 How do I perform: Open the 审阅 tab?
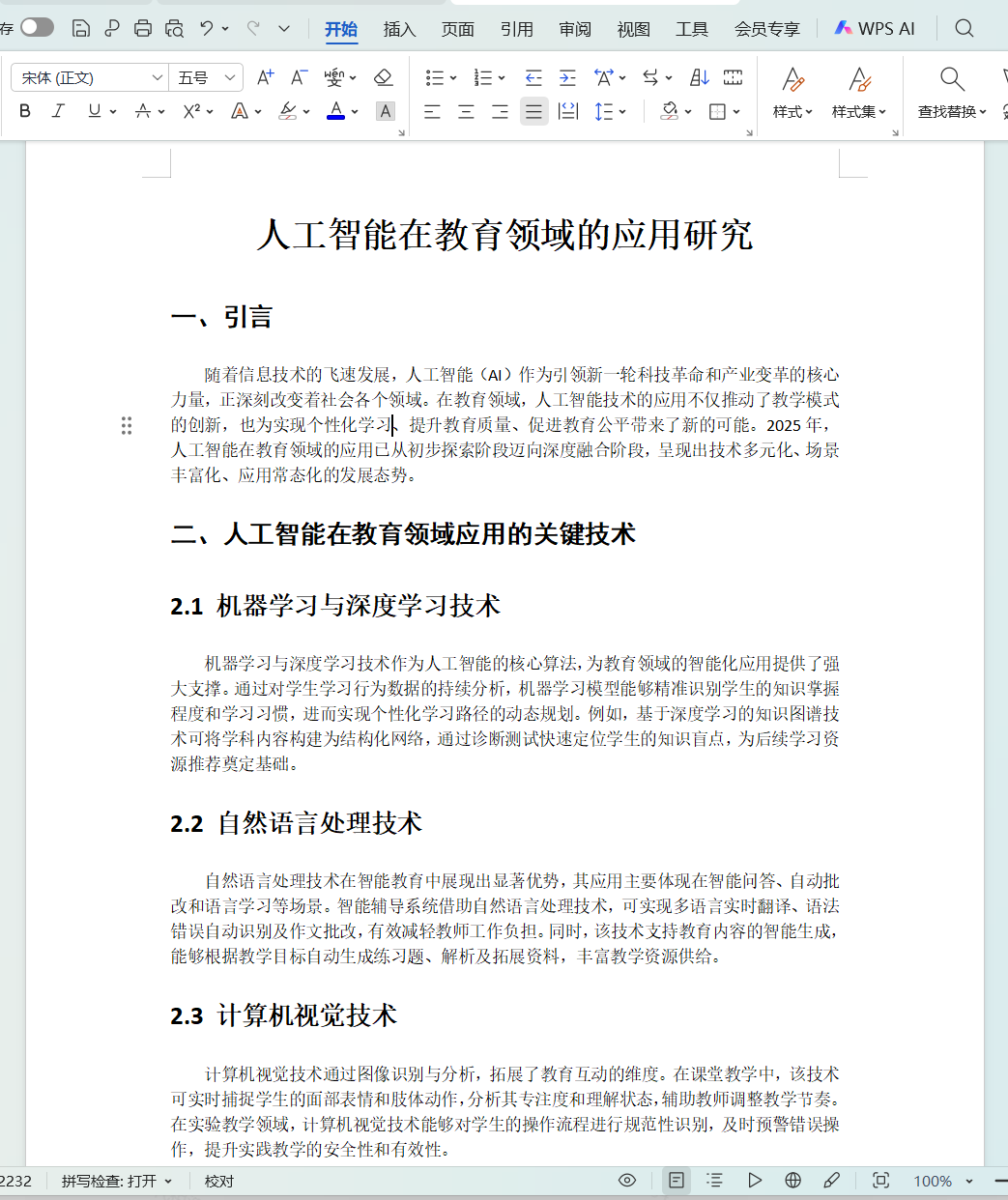(x=575, y=29)
